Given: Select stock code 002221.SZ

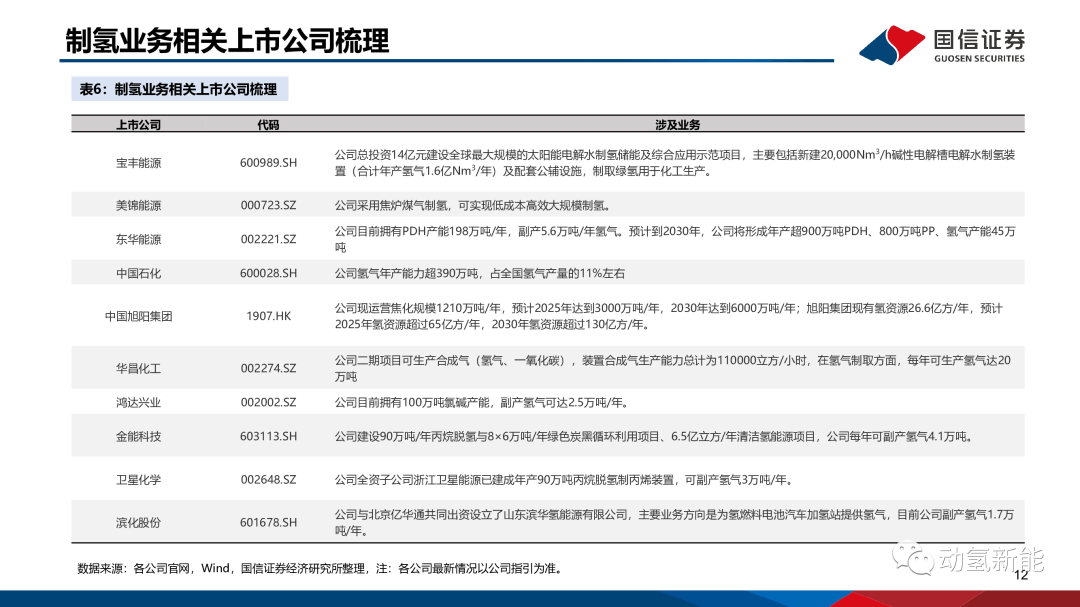Looking at the screenshot, I should coord(269,240).
